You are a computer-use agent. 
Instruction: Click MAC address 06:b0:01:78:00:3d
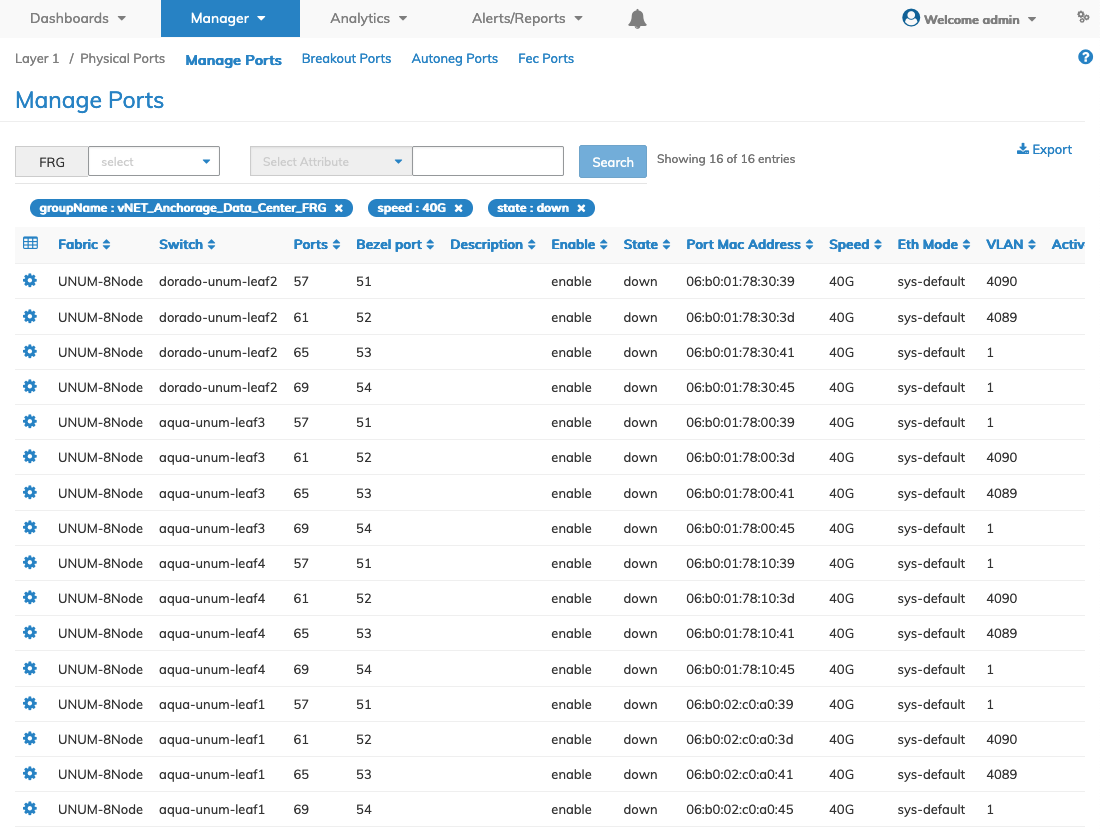[x=740, y=457]
